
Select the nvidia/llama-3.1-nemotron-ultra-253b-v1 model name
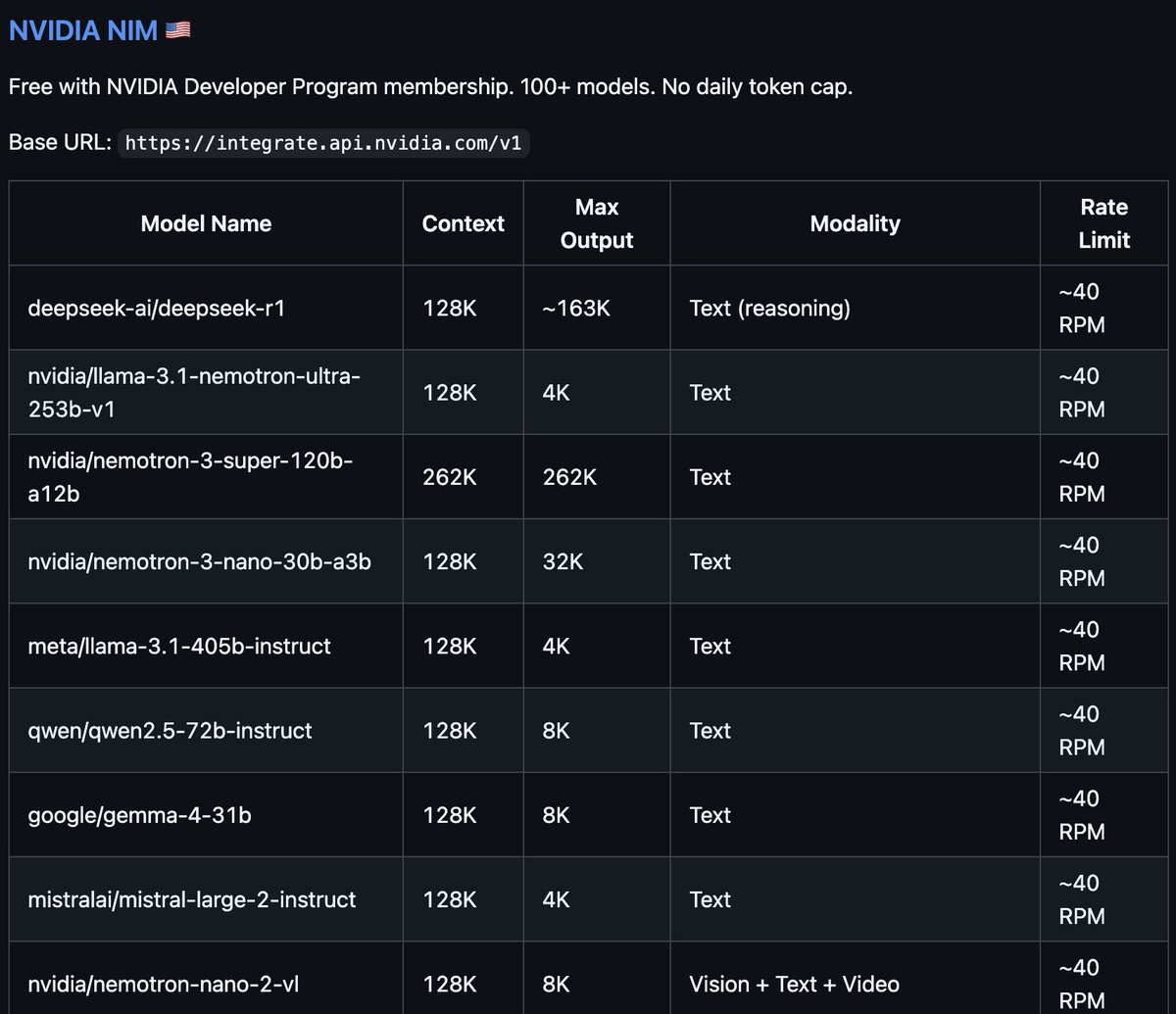point(194,392)
